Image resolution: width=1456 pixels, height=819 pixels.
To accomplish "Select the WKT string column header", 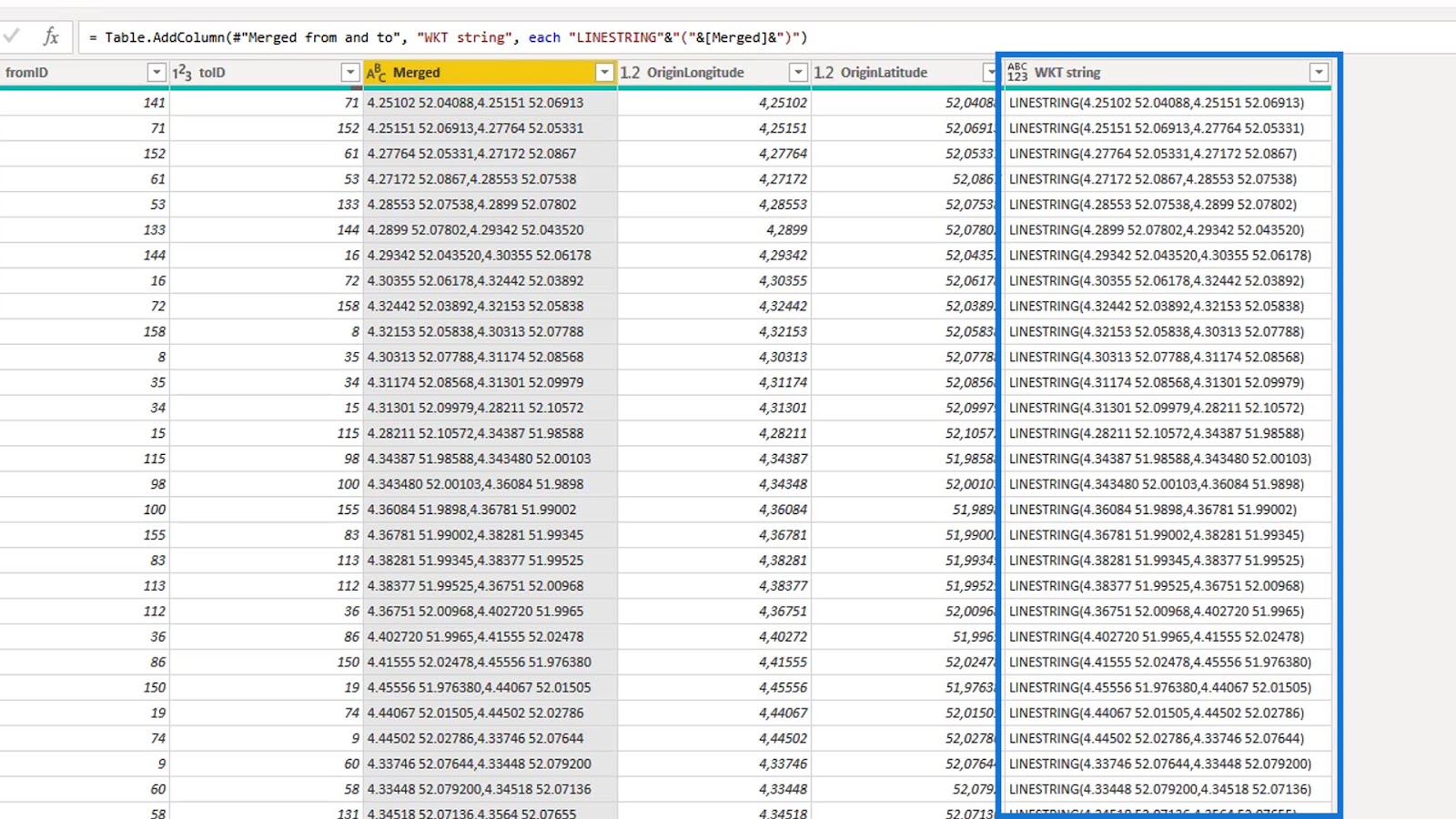I will click(x=1168, y=72).
